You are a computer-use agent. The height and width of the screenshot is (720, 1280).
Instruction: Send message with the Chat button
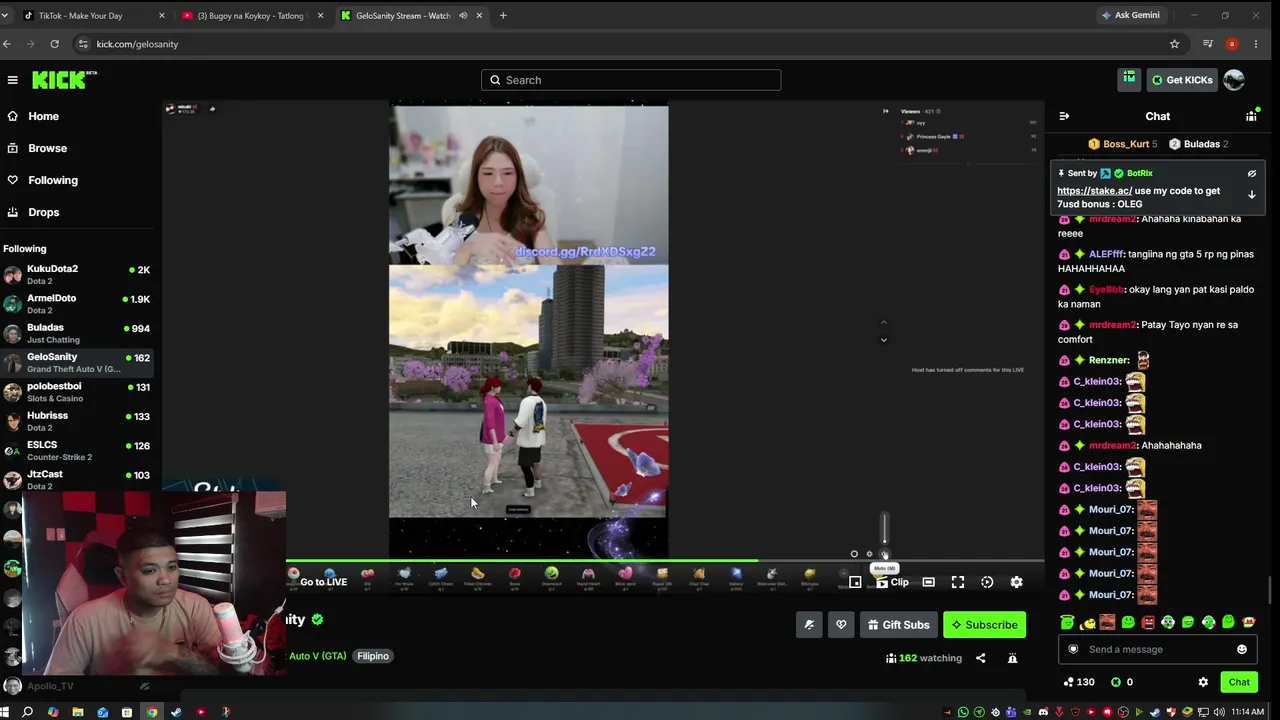[x=1239, y=682]
